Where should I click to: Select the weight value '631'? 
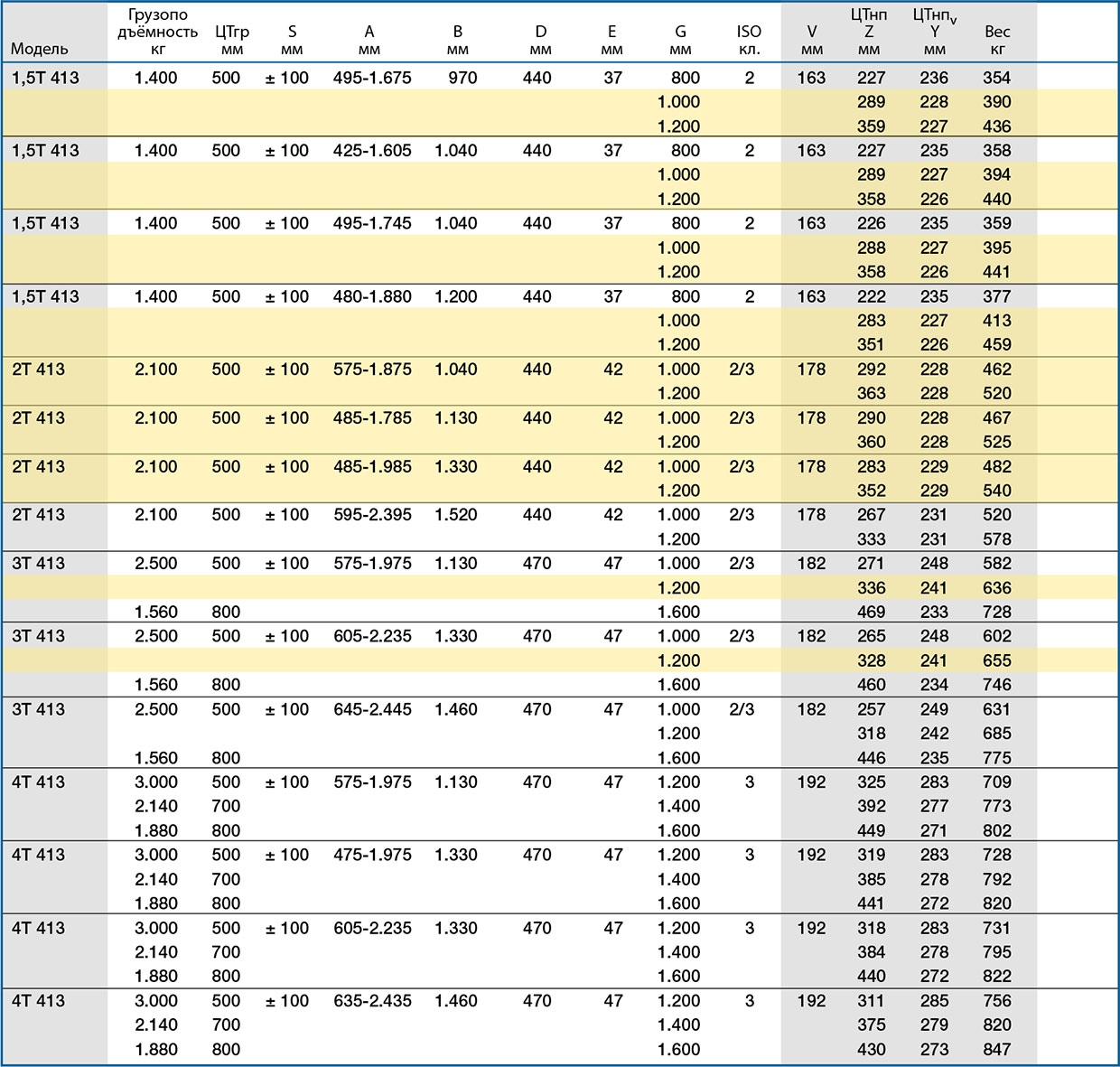point(997,709)
